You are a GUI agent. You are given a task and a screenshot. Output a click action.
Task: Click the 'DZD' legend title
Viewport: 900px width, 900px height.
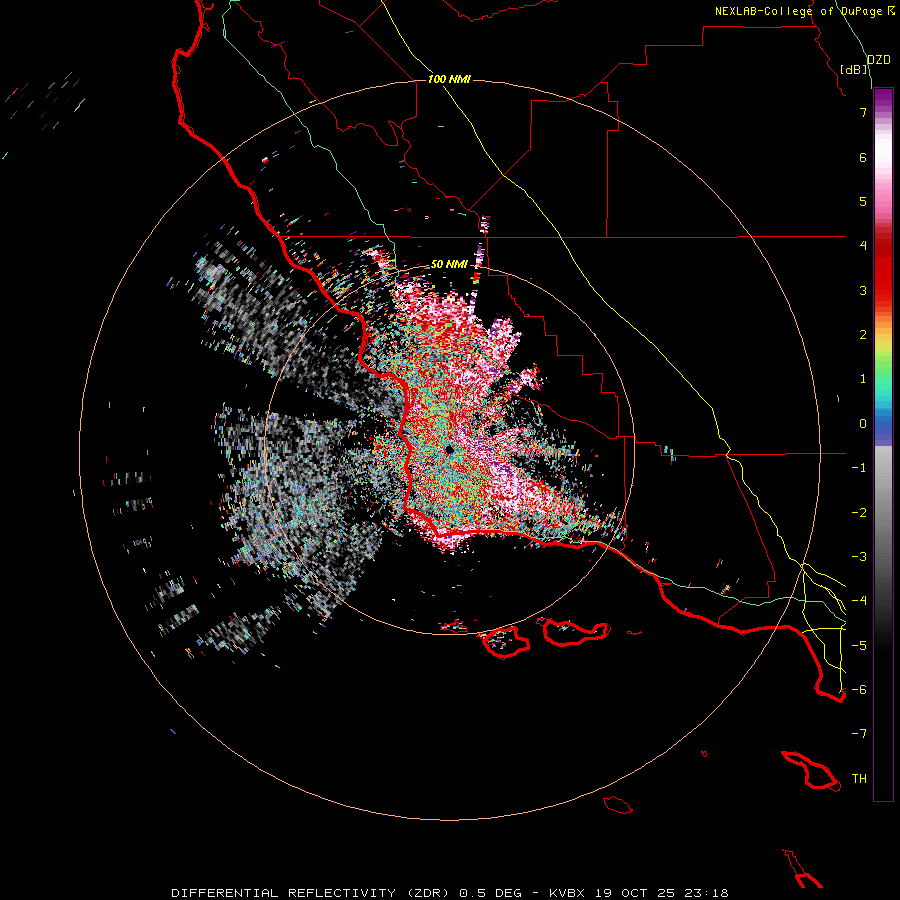[879, 60]
